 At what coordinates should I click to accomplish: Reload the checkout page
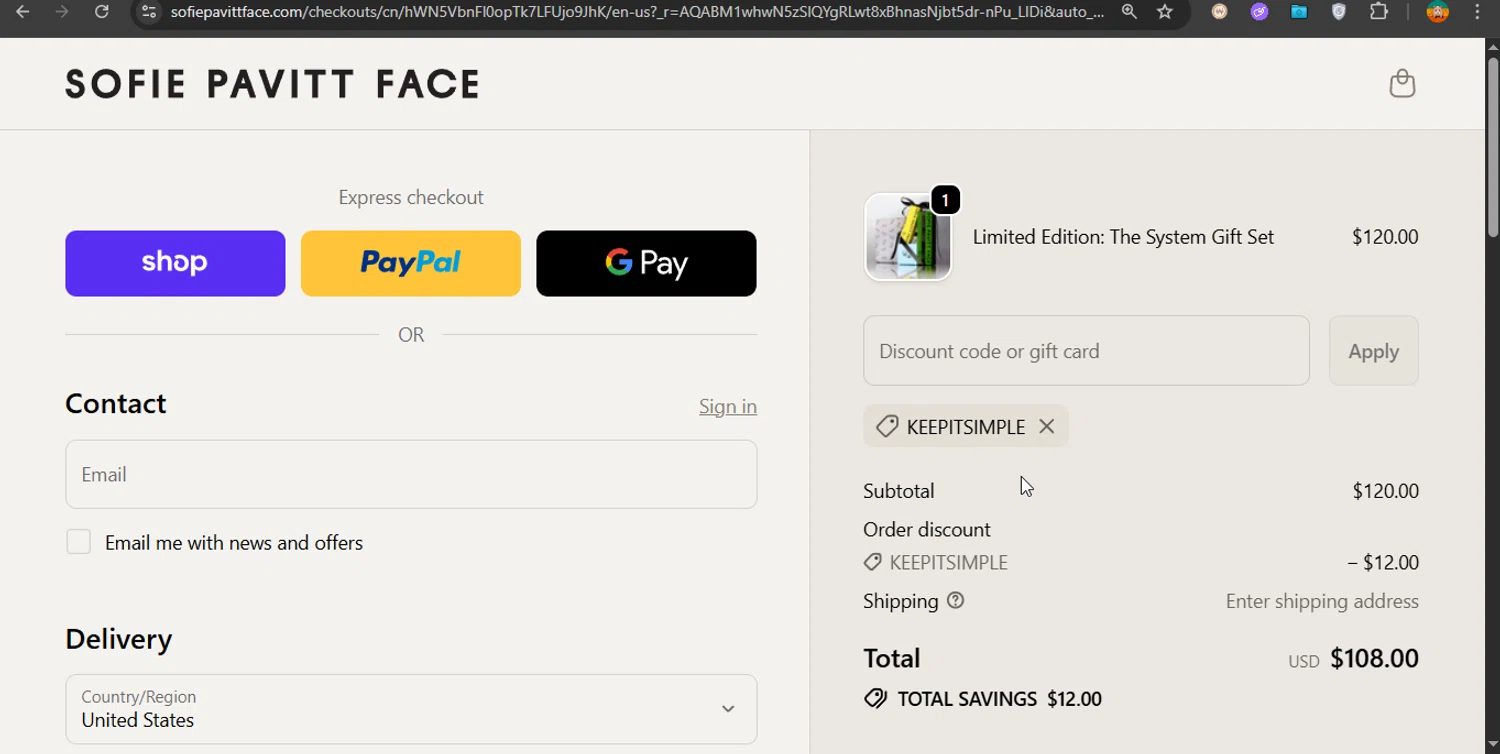102,12
